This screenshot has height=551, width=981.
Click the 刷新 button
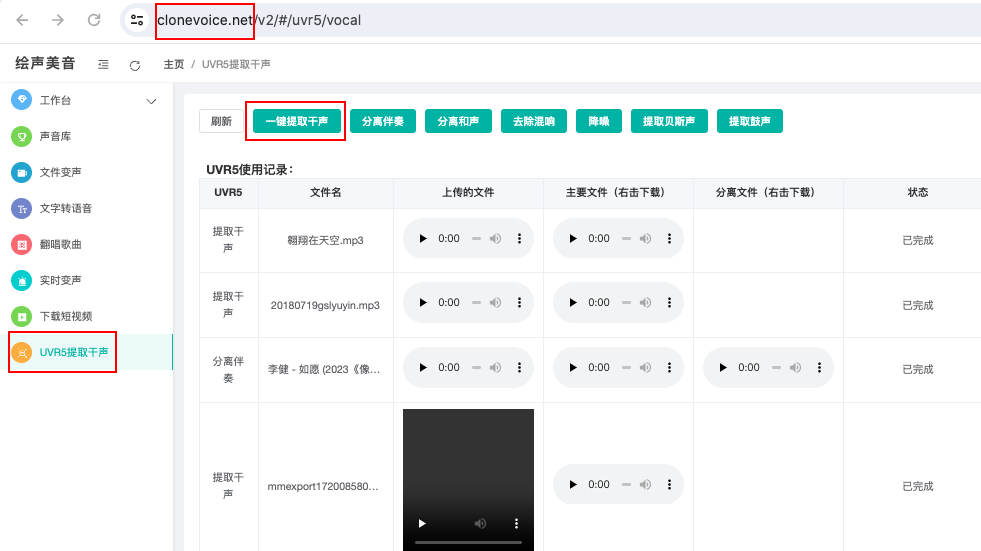pos(221,121)
